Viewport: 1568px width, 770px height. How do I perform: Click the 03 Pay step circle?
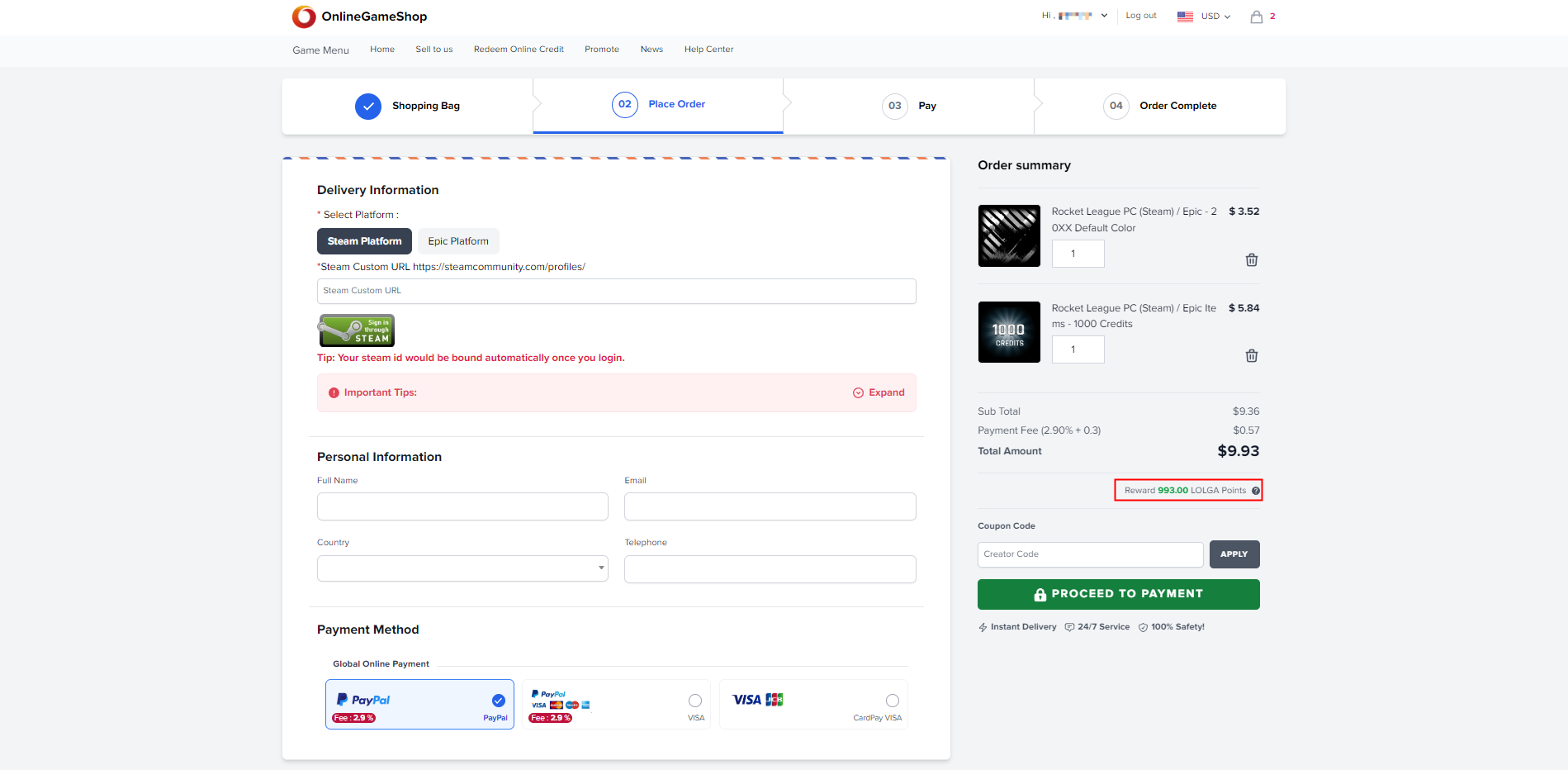pyautogui.click(x=895, y=106)
